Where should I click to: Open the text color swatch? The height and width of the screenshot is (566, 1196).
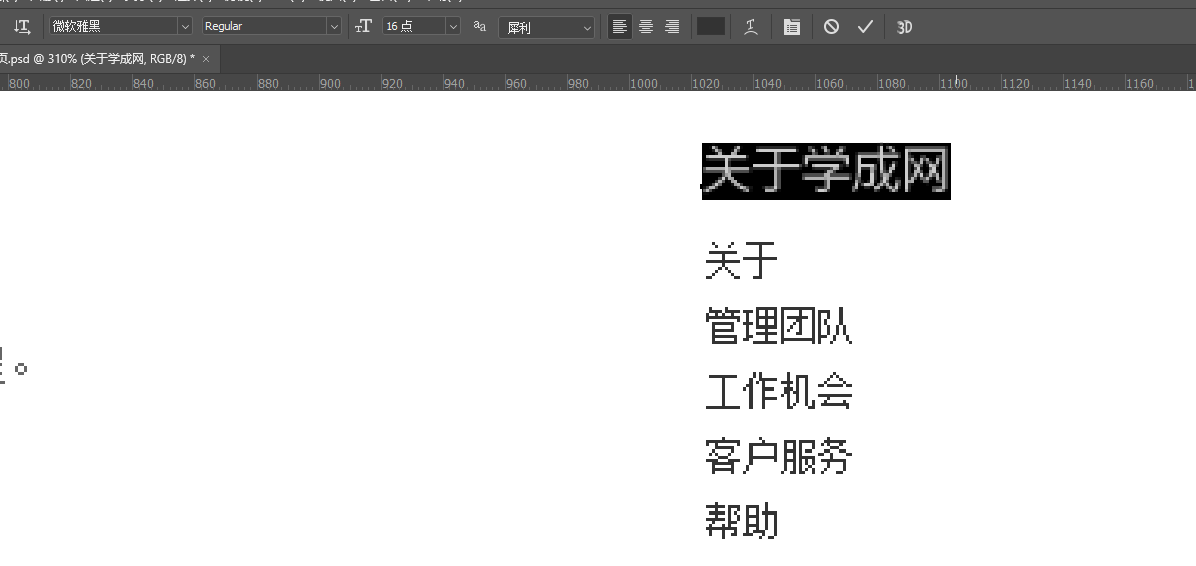[x=711, y=26]
